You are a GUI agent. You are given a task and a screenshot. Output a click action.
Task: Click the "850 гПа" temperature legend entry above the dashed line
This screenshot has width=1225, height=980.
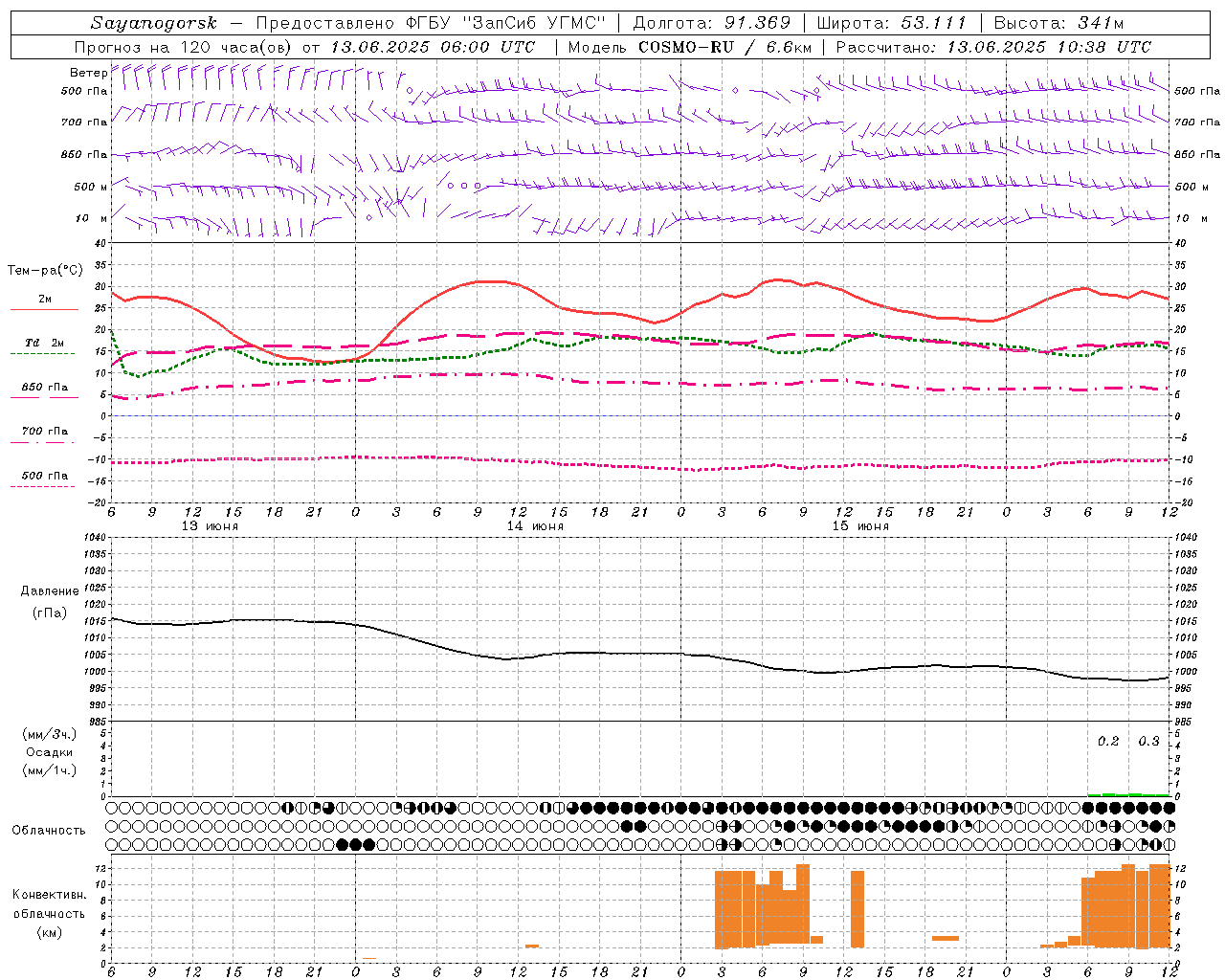pyautogui.click(x=44, y=388)
